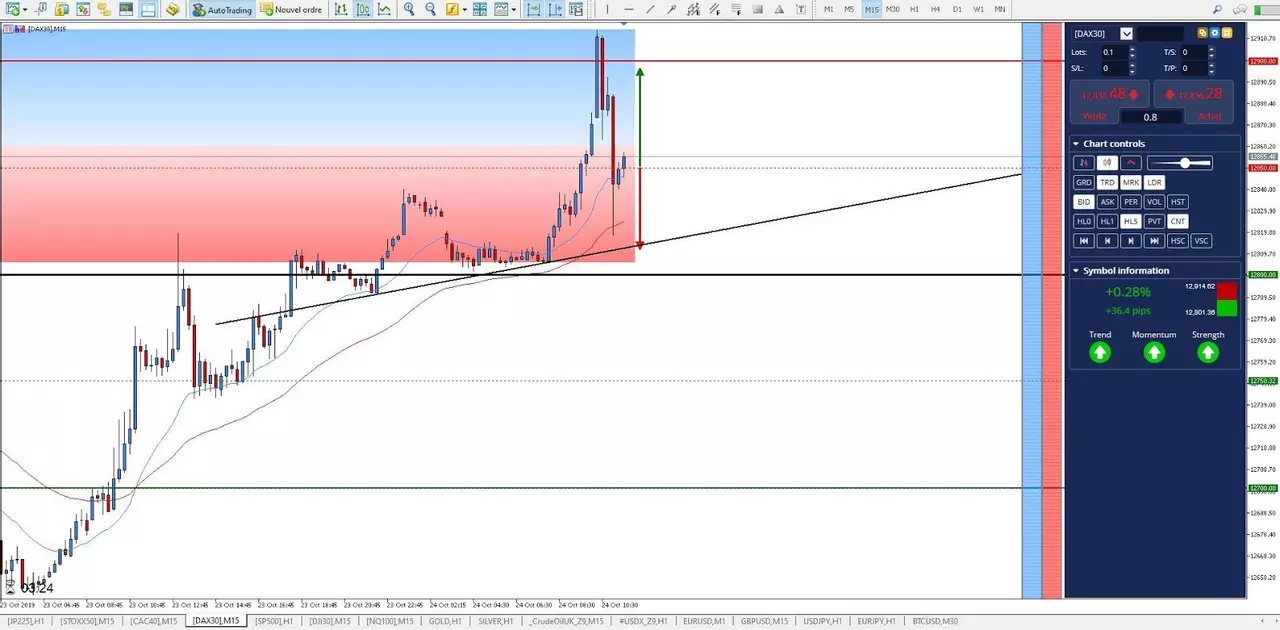Toggle the BID line button

coord(1084,202)
